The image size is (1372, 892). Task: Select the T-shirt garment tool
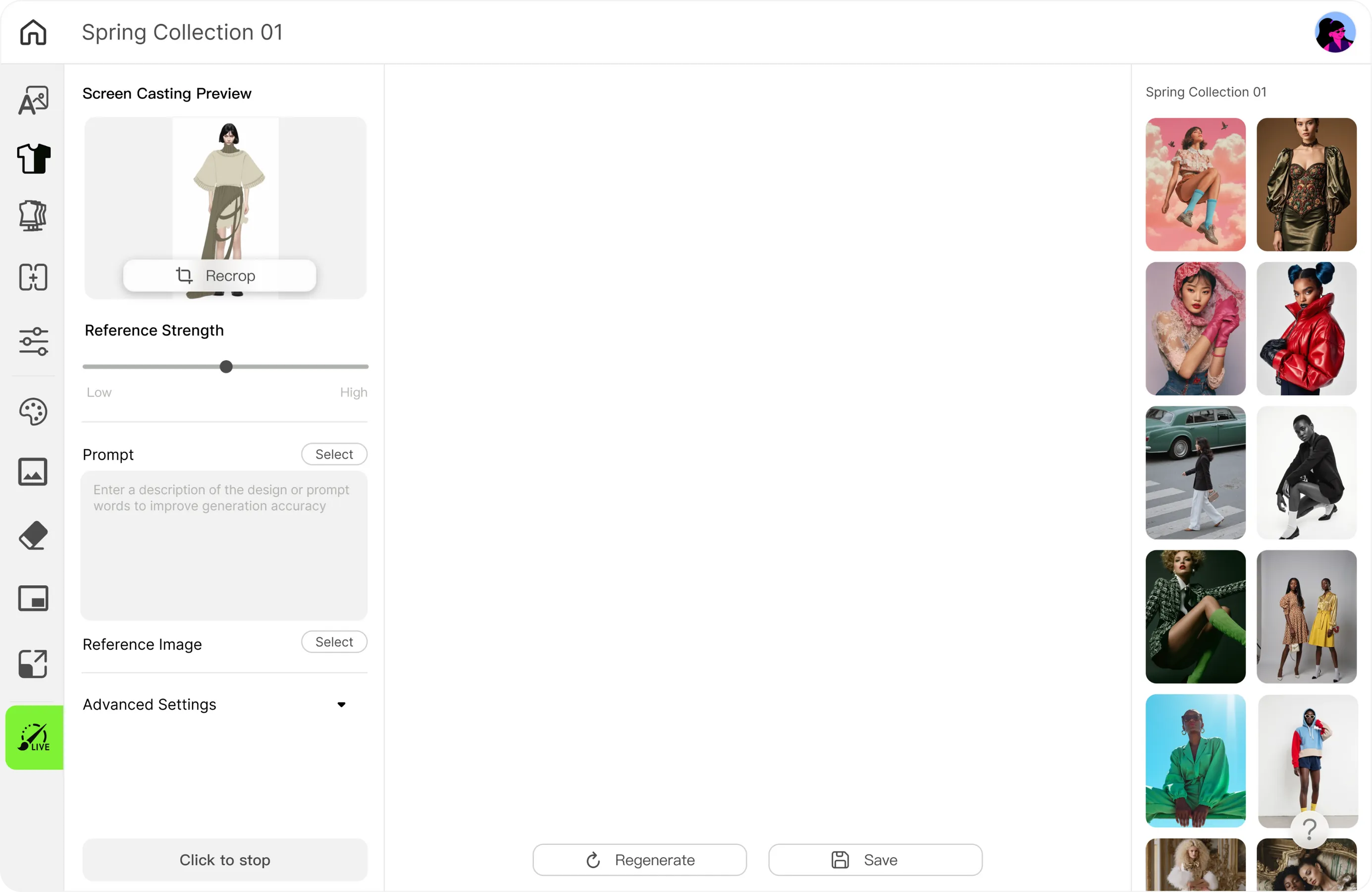[34, 159]
